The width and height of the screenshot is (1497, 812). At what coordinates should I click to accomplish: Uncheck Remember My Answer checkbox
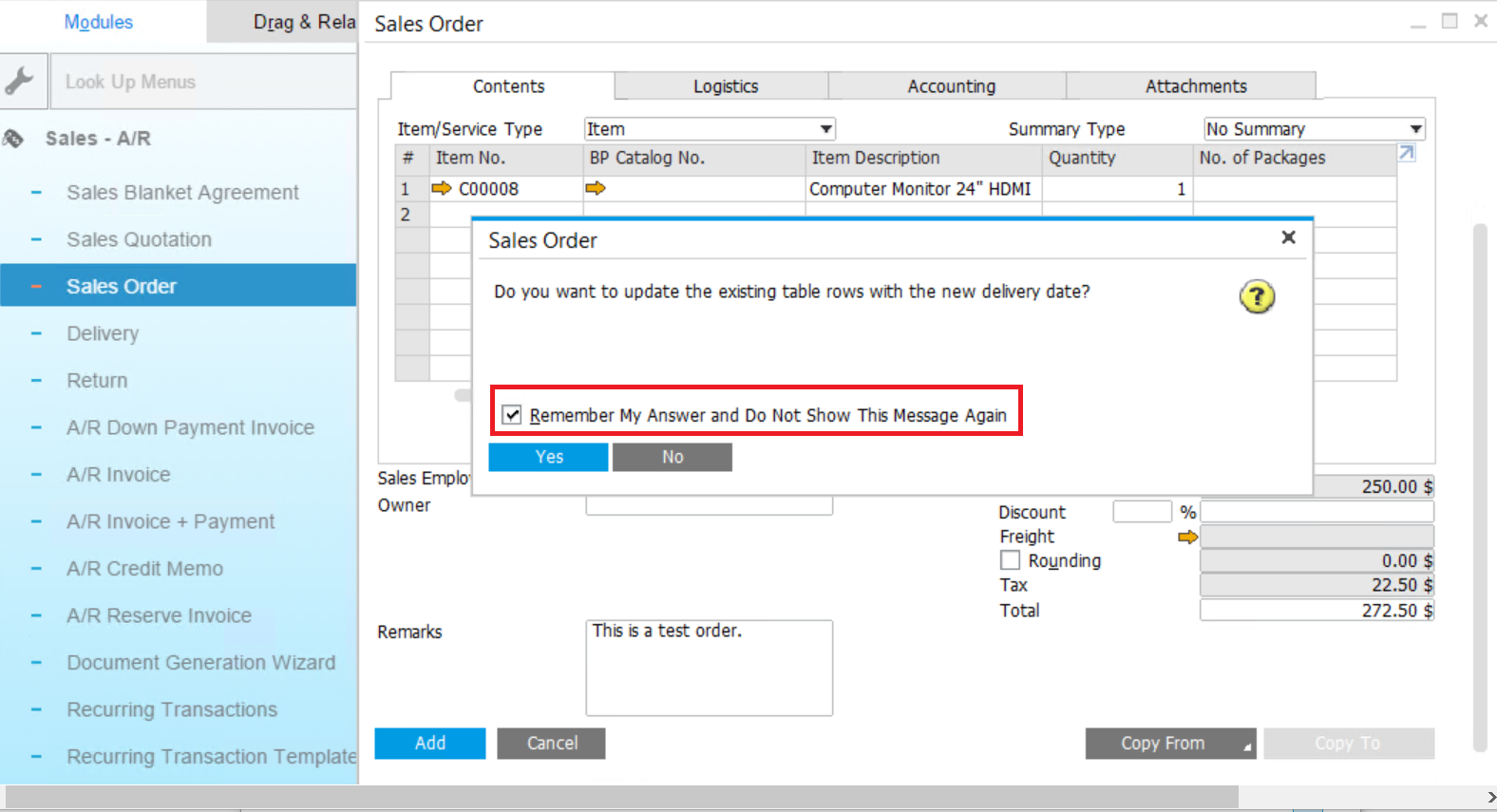(x=512, y=415)
